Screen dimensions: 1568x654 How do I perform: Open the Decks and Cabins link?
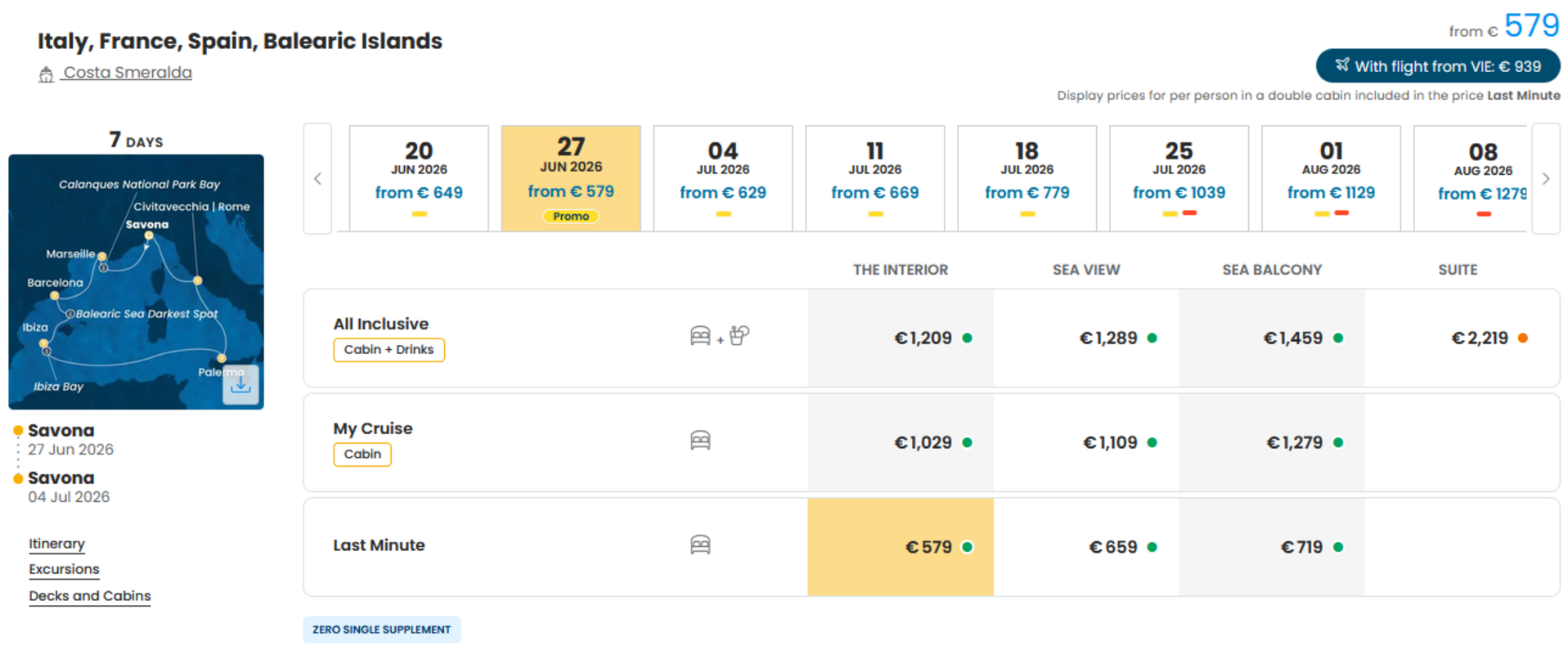[x=90, y=596]
